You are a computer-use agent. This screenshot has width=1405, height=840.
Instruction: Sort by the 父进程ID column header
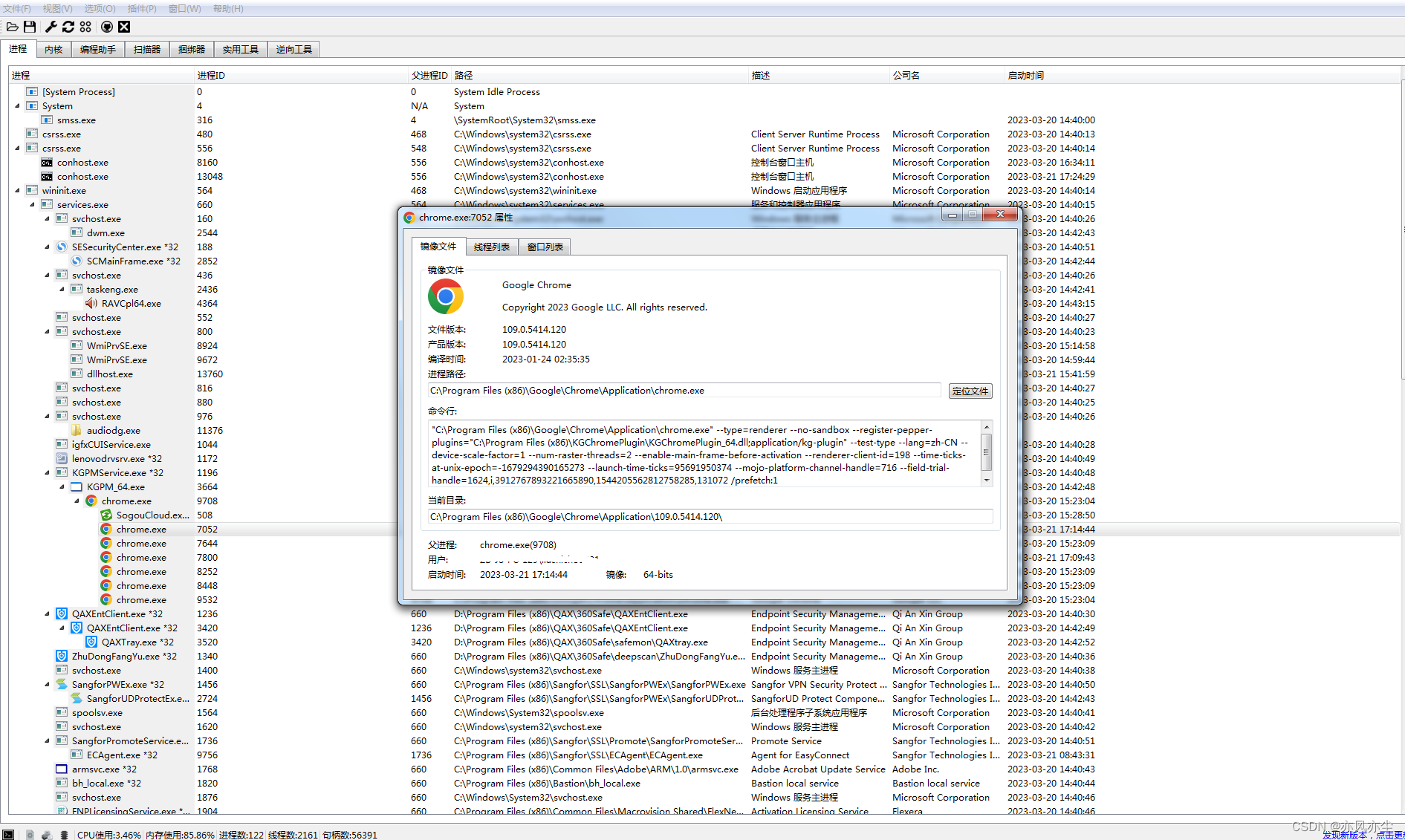(x=429, y=75)
